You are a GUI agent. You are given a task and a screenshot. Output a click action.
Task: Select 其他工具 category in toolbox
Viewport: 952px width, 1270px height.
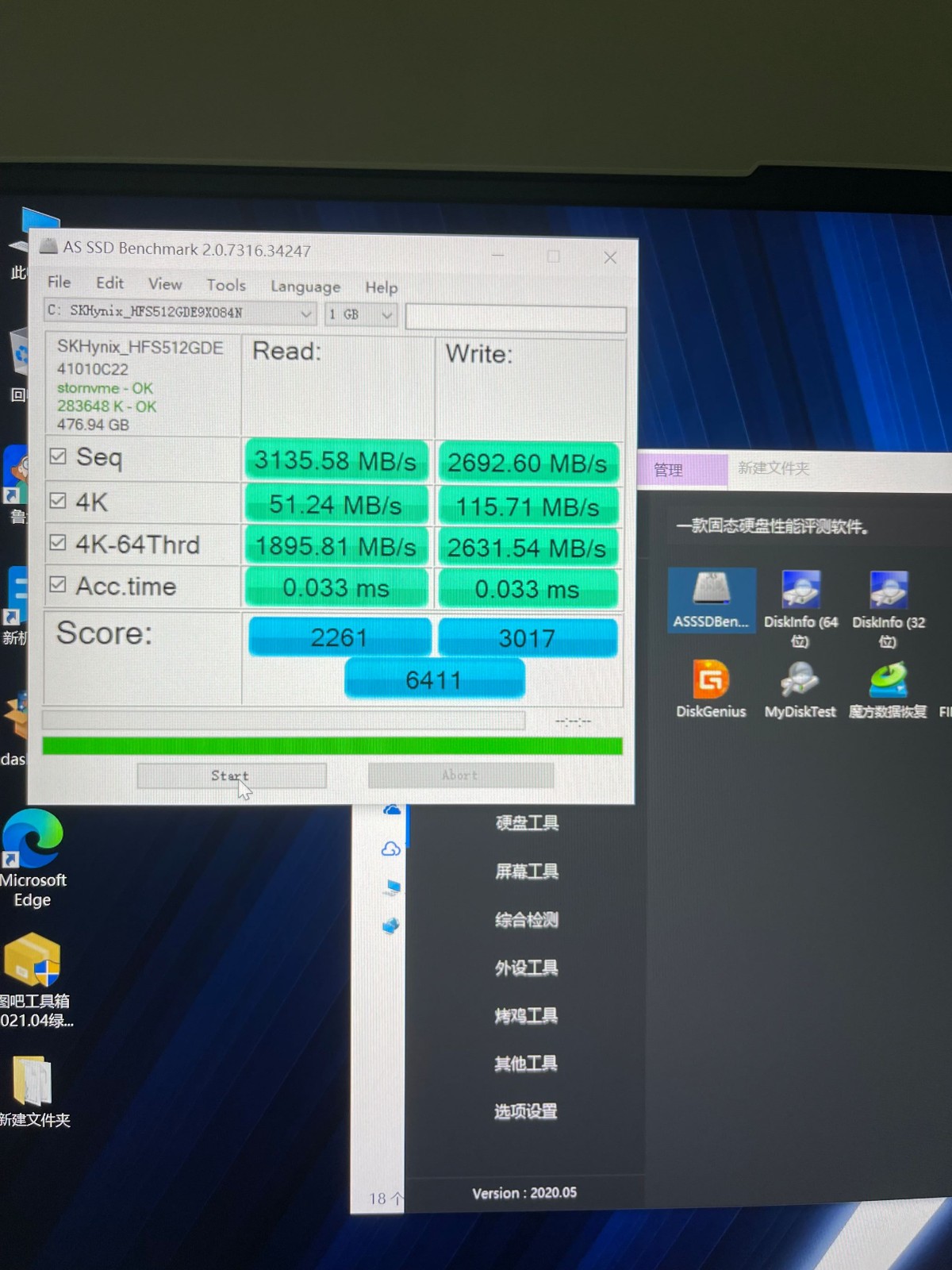526,1064
